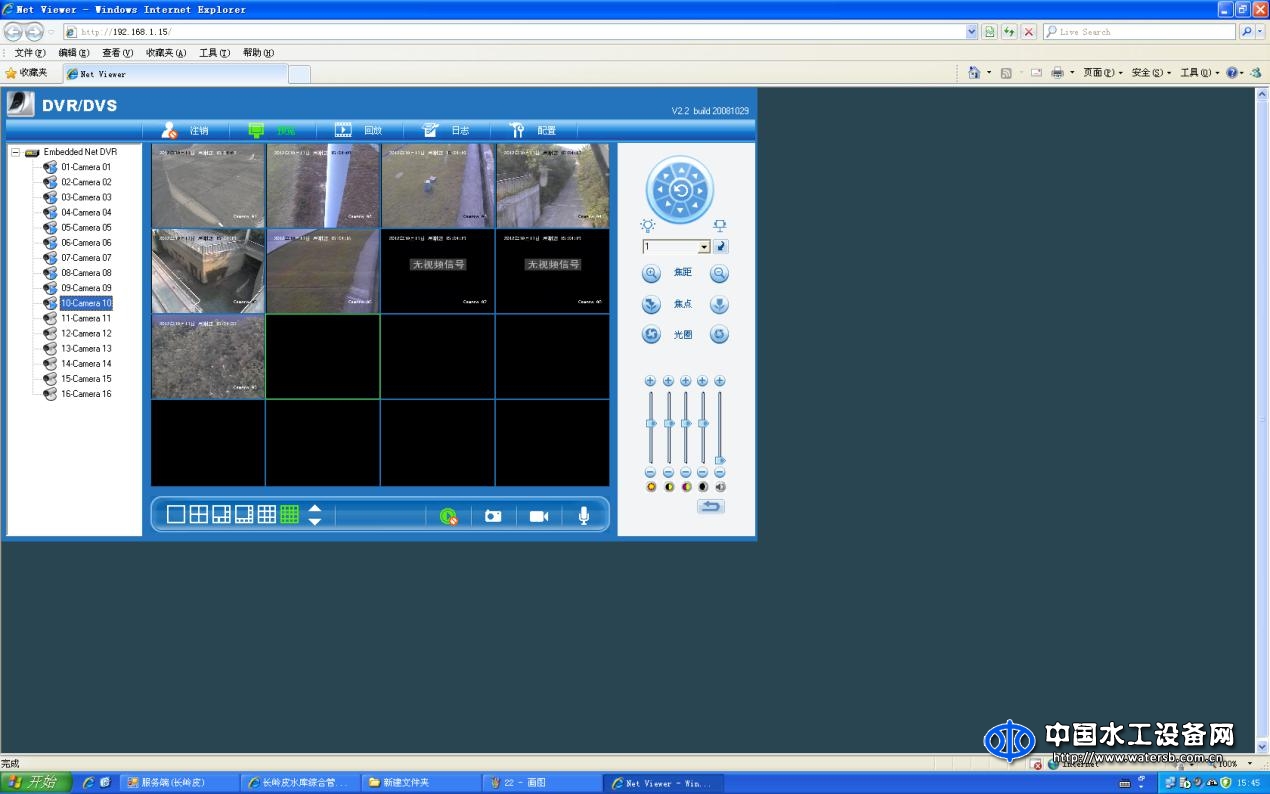This screenshot has height=794, width=1270.
Task: Collapse the Embedded Net DVR tree
Action: [x=15, y=153]
